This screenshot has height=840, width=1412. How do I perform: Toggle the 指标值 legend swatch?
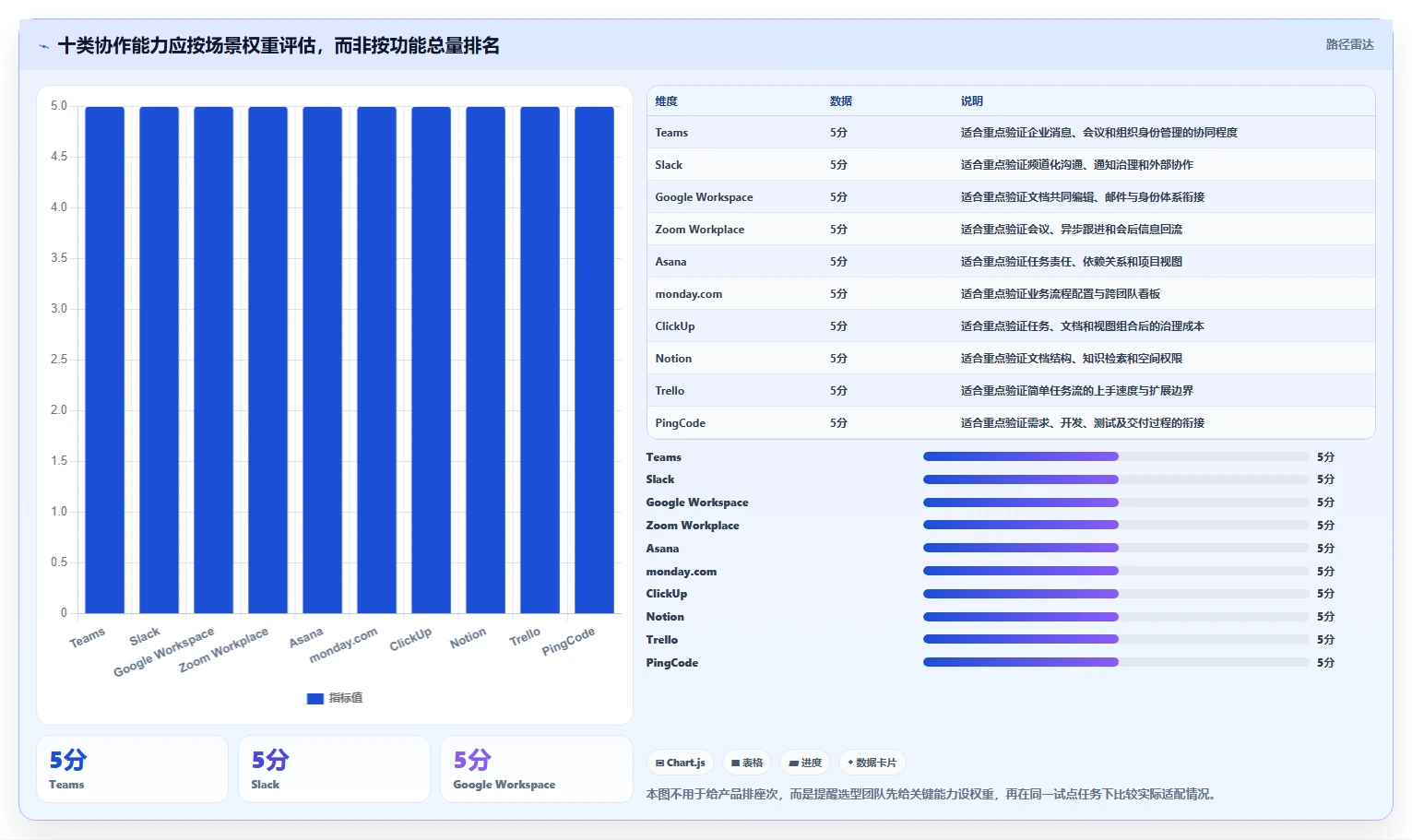(314, 698)
